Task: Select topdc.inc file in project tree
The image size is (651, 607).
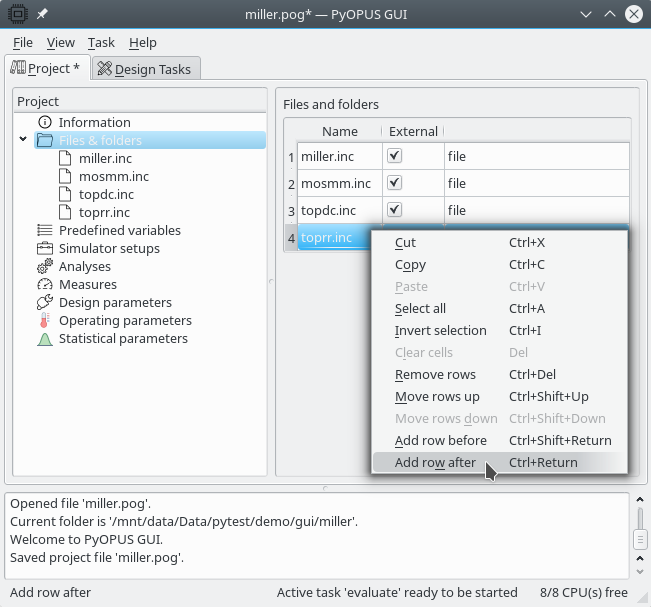Action: pyautogui.click(x=106, y=194)
